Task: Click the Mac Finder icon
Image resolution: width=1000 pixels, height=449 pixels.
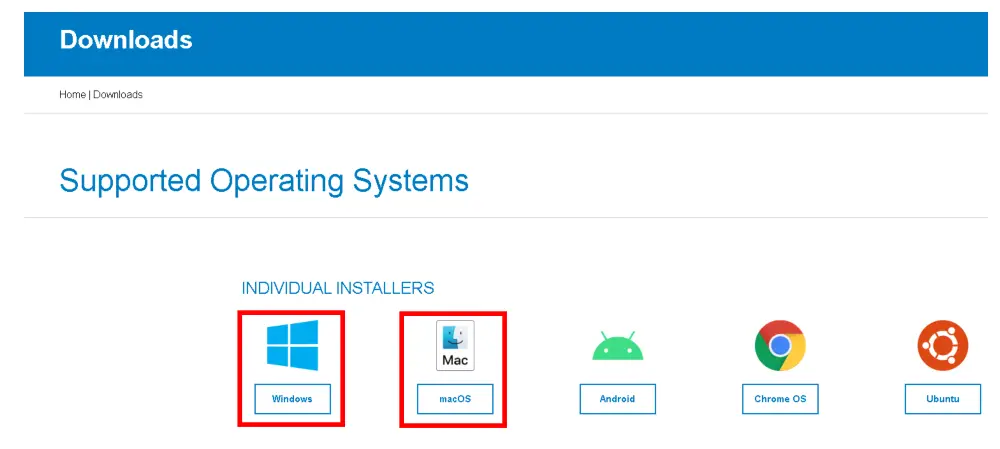Action: [x=455, y=345]
